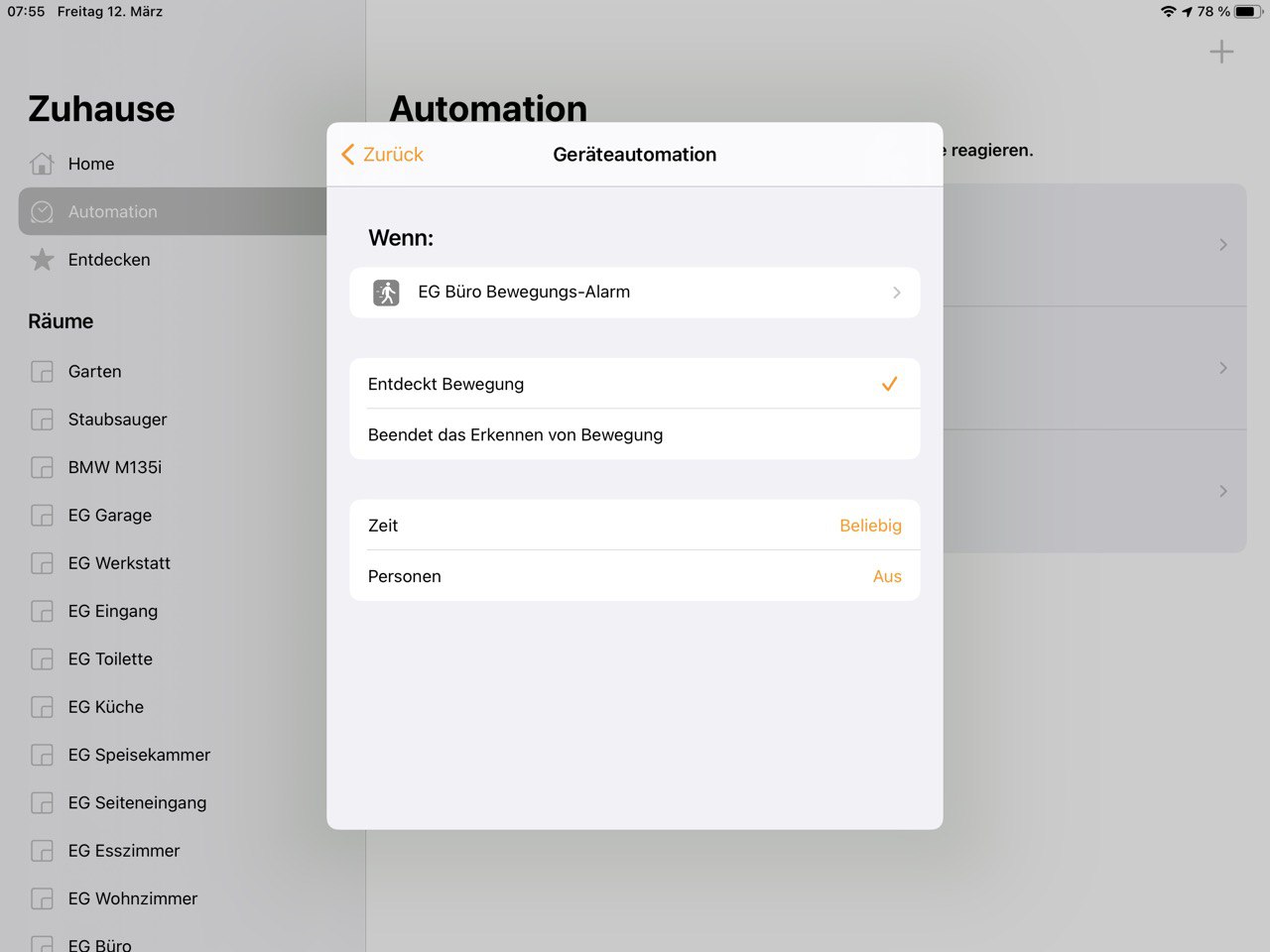
Task: Open the EG Speisekammer room entry
Action: 139,755
